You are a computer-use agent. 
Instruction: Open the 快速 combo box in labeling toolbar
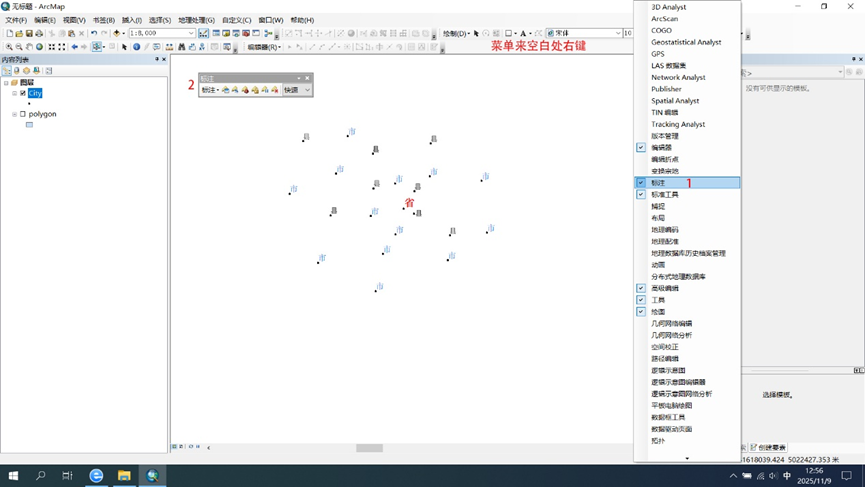coord(297,90)
